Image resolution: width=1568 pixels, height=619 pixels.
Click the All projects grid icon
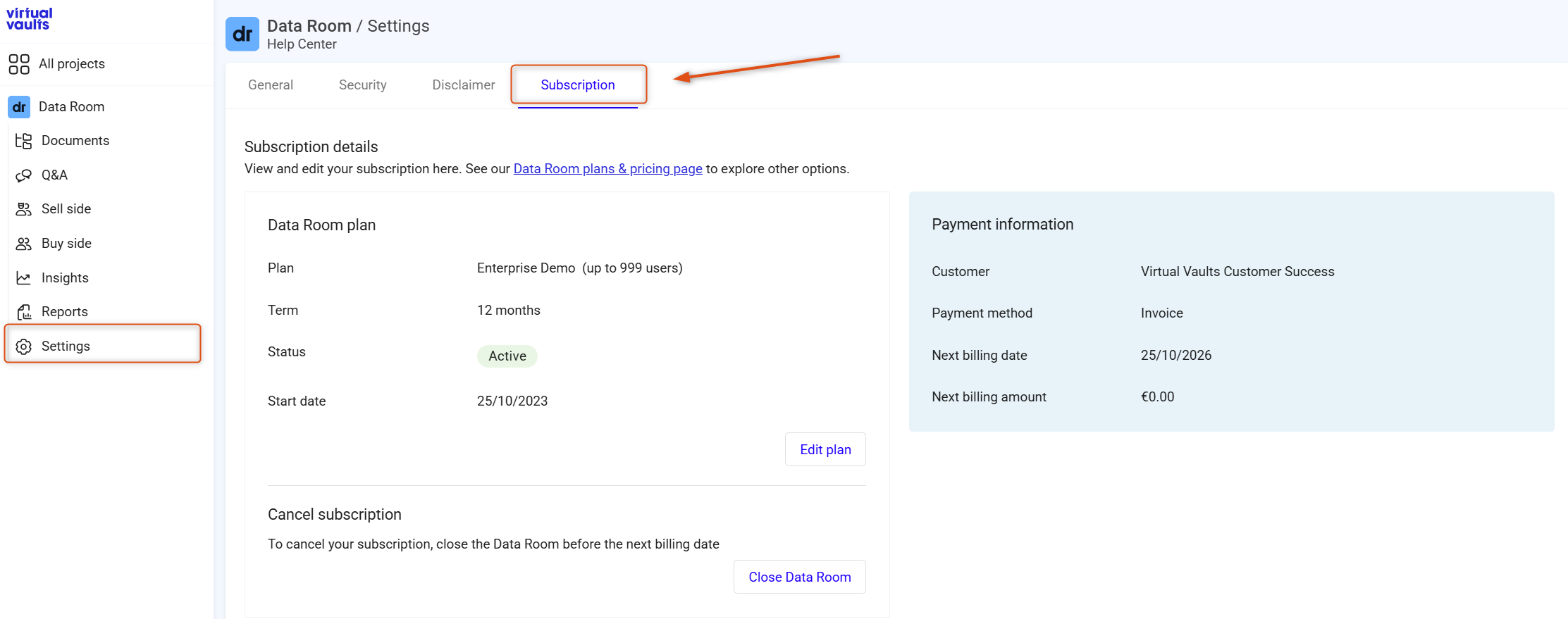coord(19,64)
